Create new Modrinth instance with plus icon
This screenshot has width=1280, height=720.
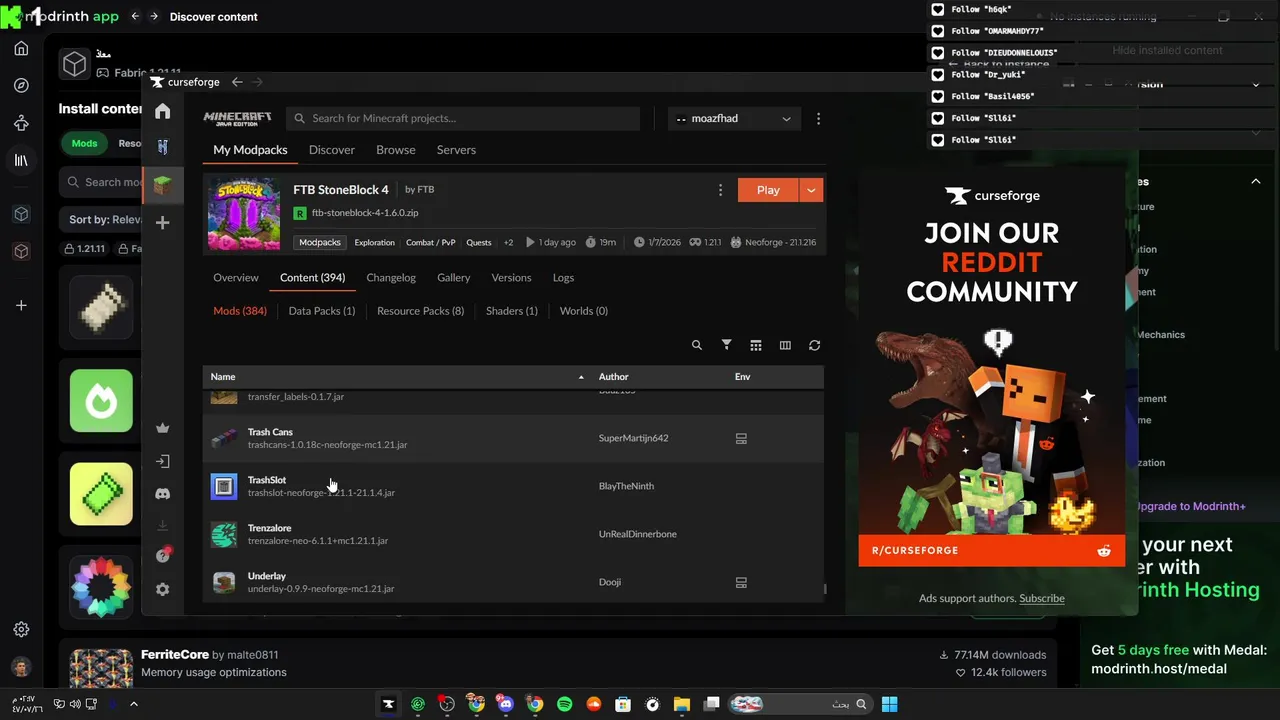[21, 305]
